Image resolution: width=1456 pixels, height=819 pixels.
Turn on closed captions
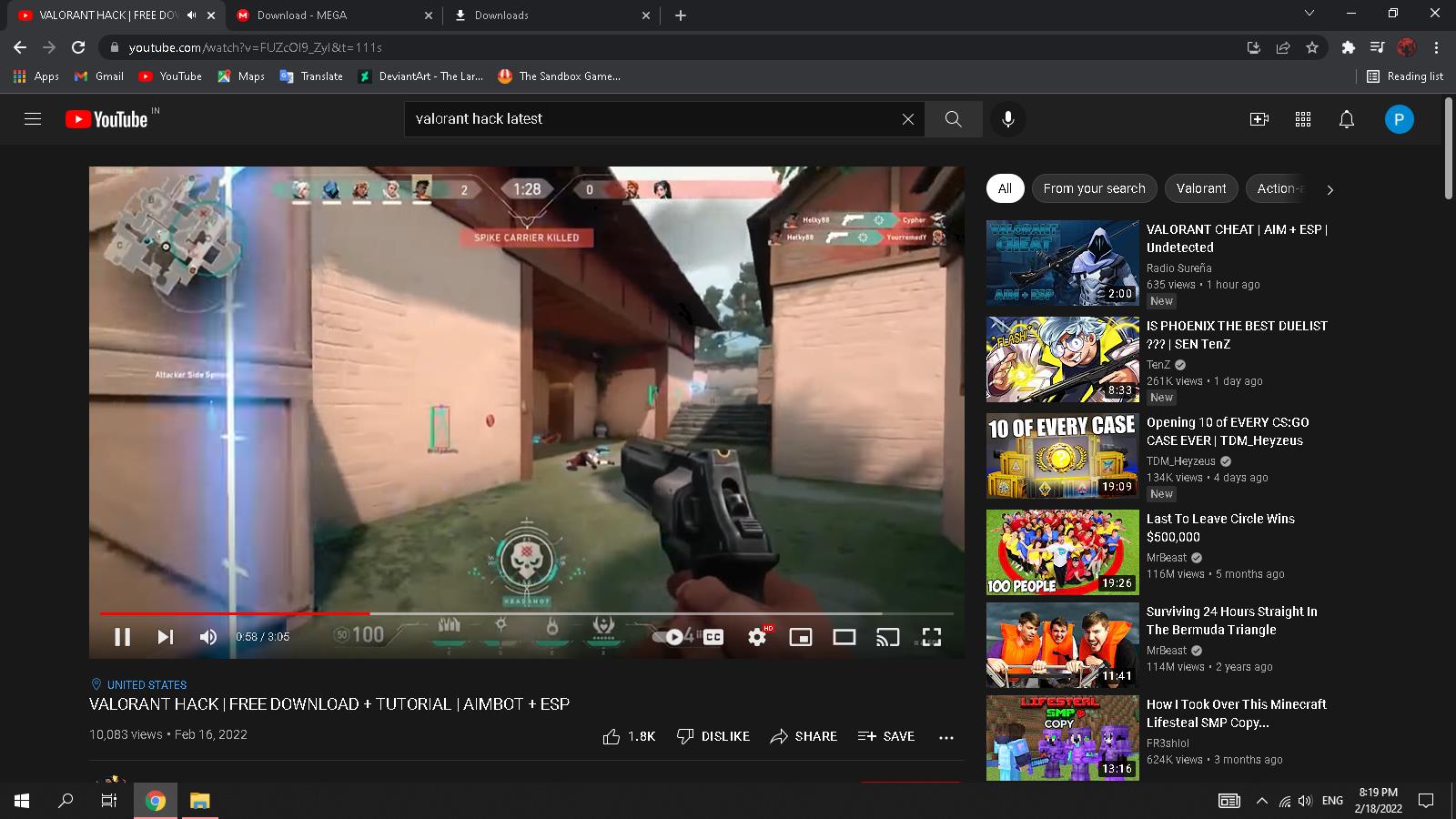(x=713, y=637)
